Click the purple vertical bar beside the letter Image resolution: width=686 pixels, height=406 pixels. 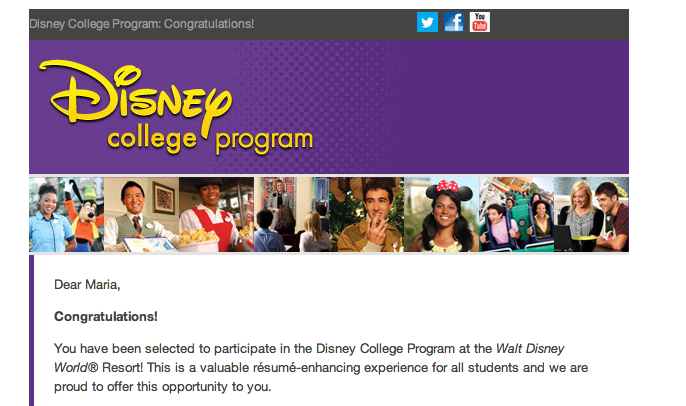32,330
